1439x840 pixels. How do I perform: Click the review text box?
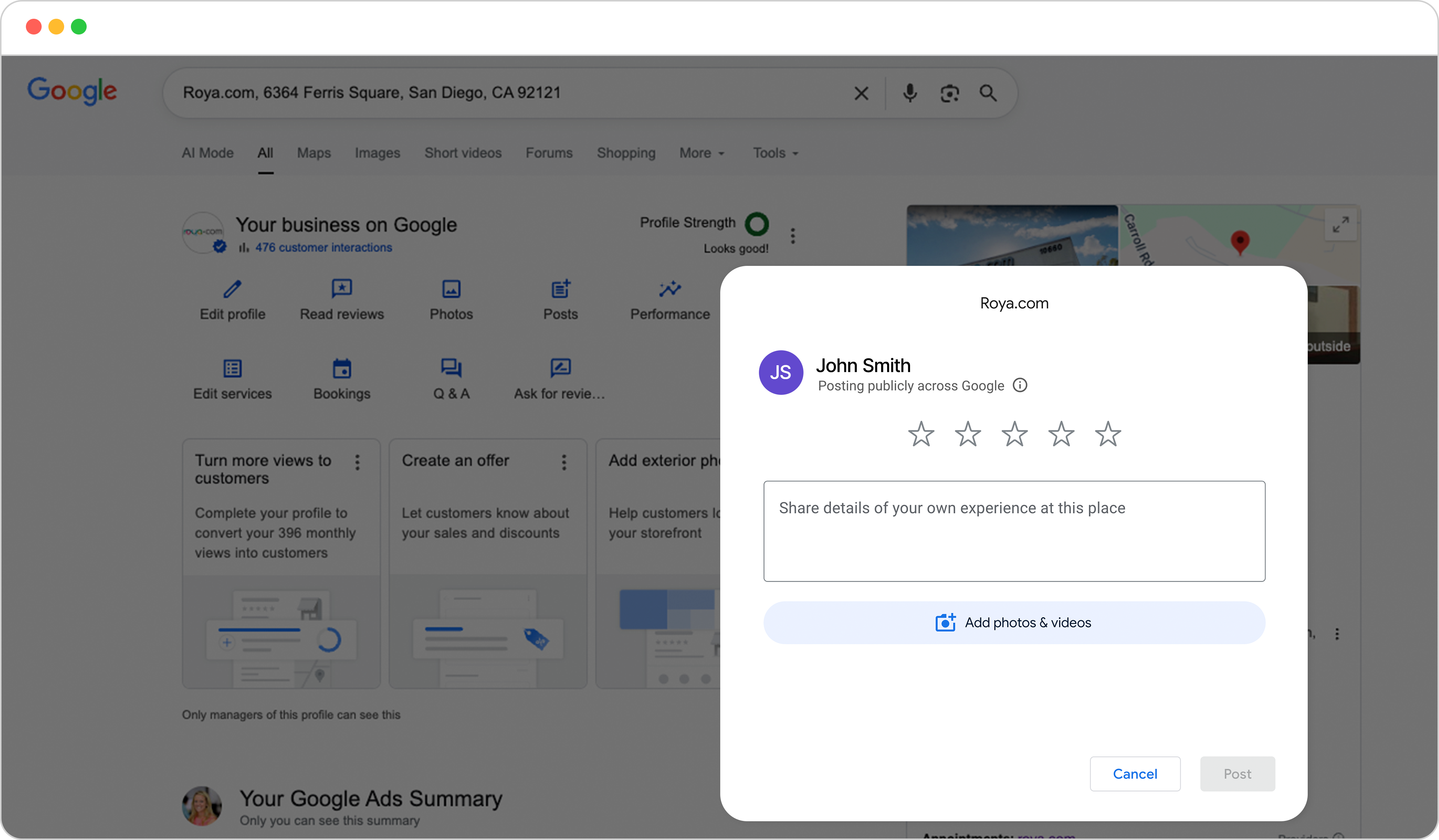tap(1014, 531)
